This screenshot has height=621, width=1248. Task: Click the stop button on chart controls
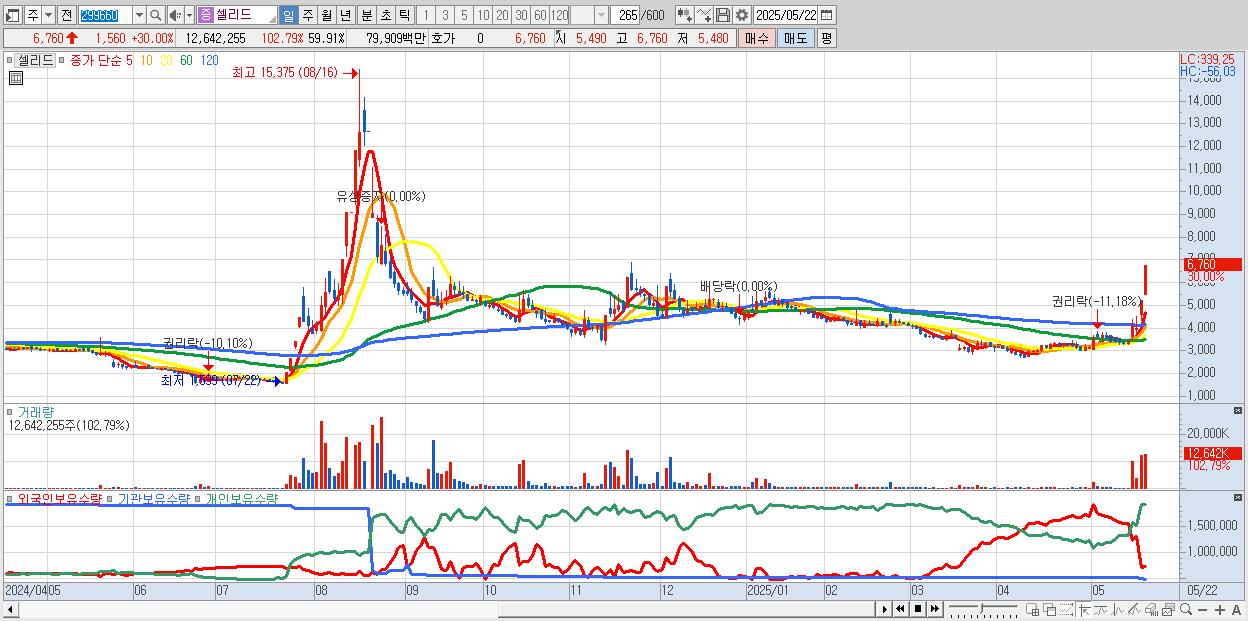(x=917, y=609)
